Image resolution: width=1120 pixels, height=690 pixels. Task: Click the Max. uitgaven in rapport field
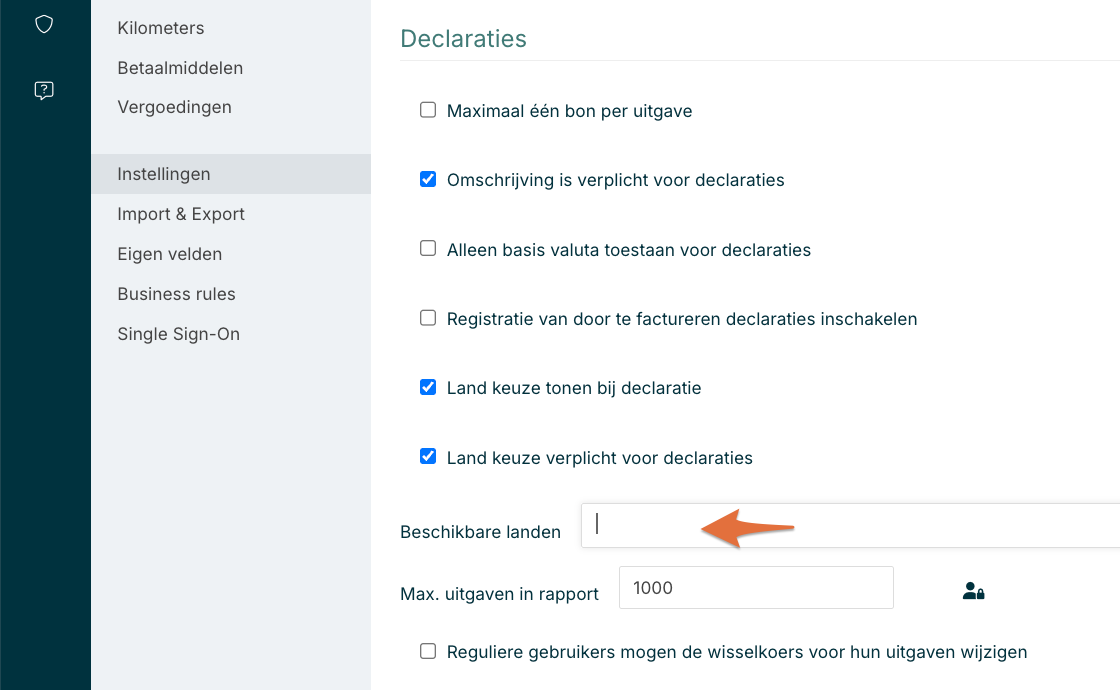point(756,588)
